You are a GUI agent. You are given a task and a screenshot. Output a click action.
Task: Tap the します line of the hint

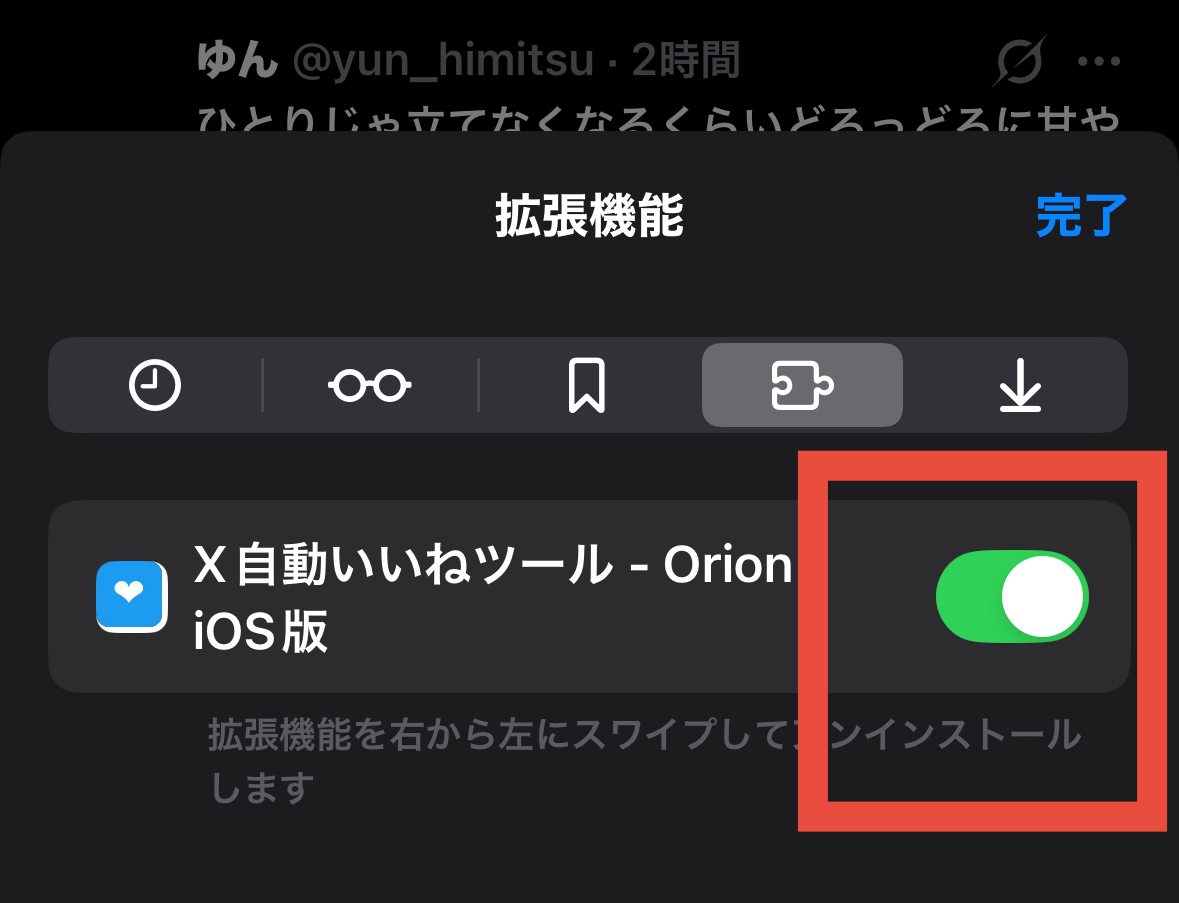click(x=262, y=787)
